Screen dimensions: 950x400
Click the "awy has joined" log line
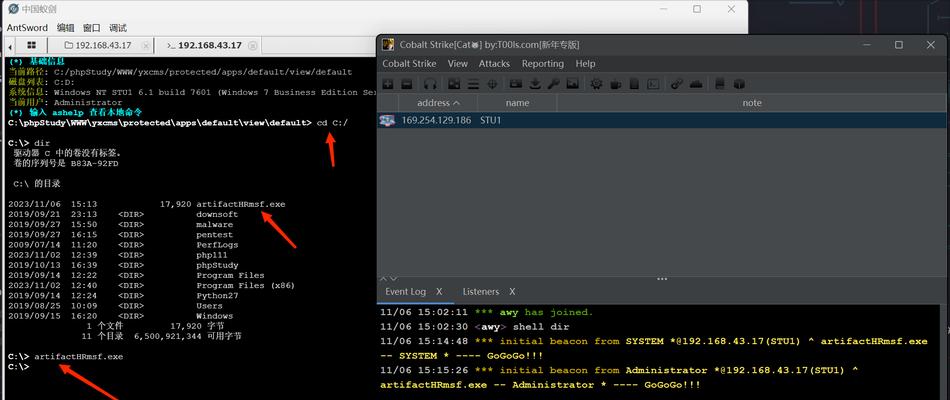[x=487, y=312]
